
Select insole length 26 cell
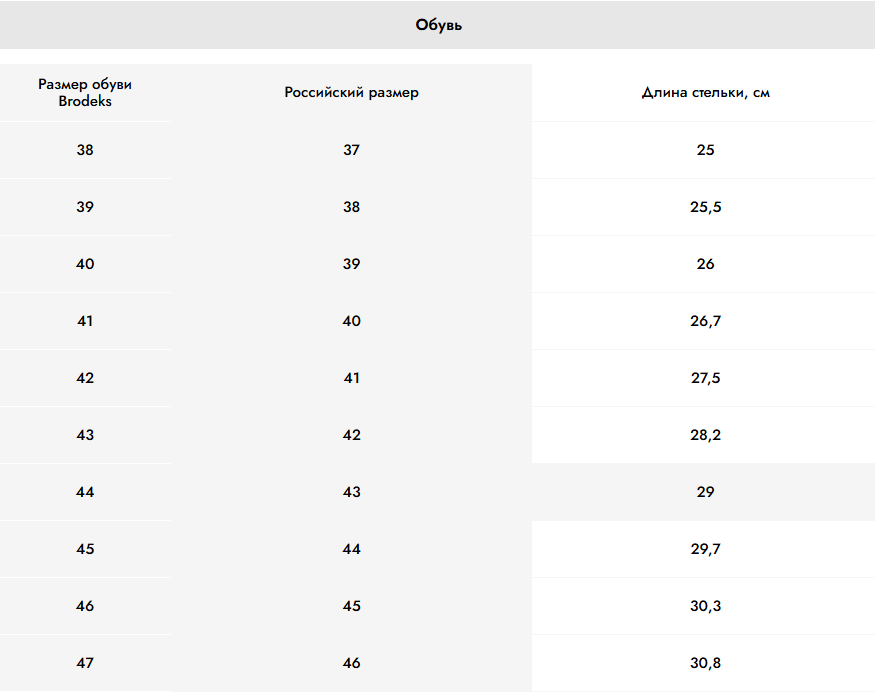(705, 264)
